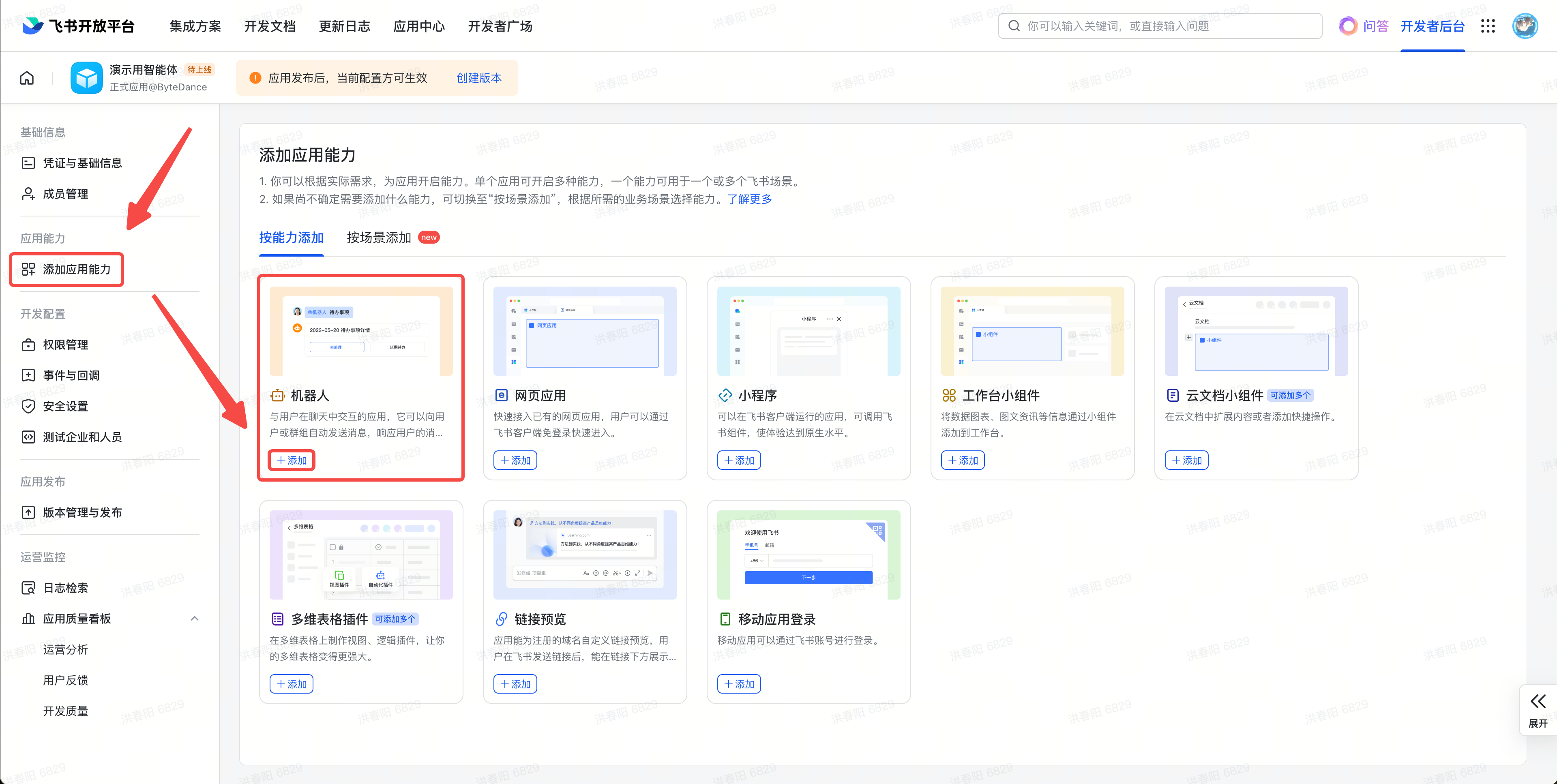Open 开发文档 in top navigation
Screen dimensions: 1557x784
[x=270, y=26]
